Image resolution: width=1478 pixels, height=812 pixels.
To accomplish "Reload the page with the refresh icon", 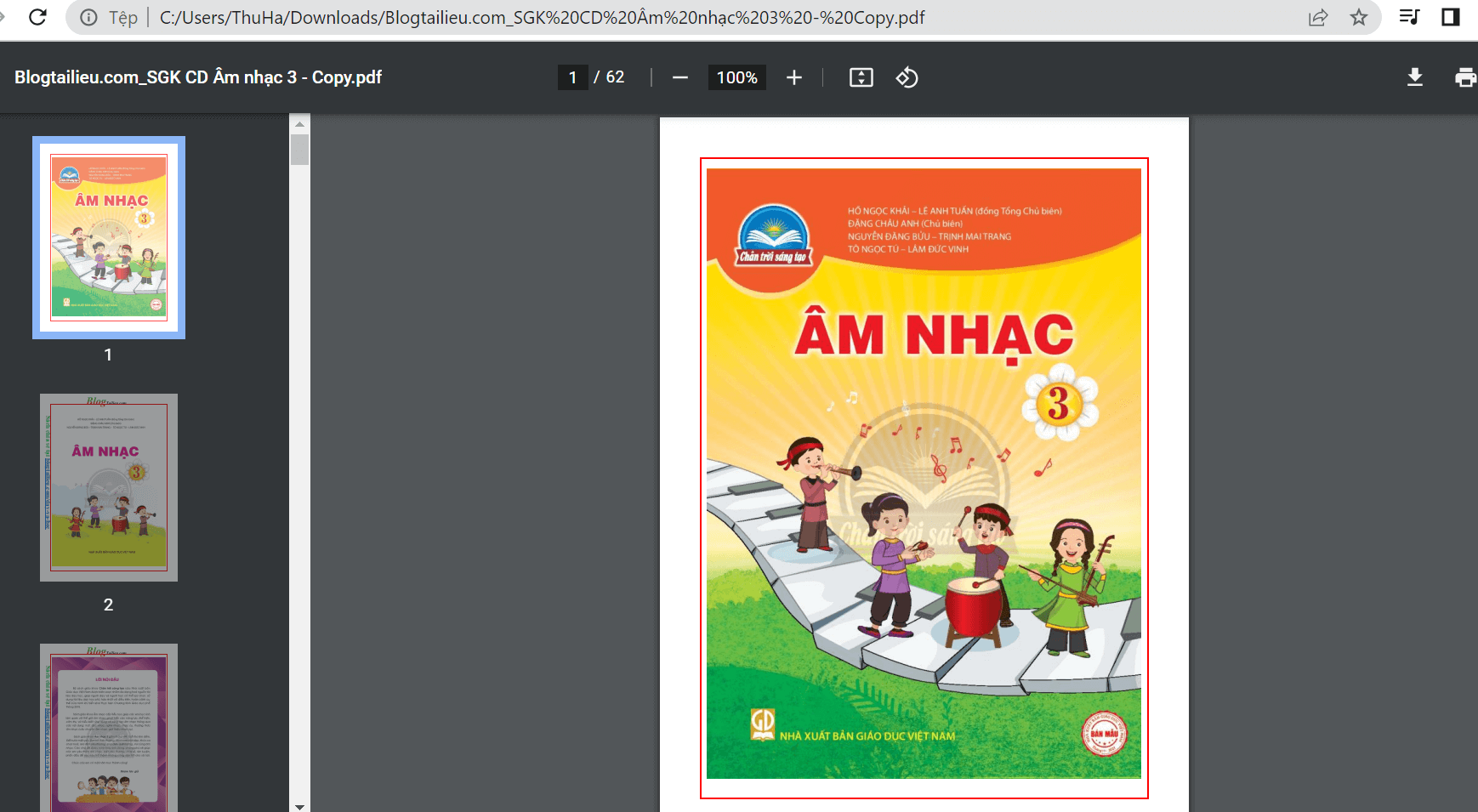I will [x=37, y=17].
